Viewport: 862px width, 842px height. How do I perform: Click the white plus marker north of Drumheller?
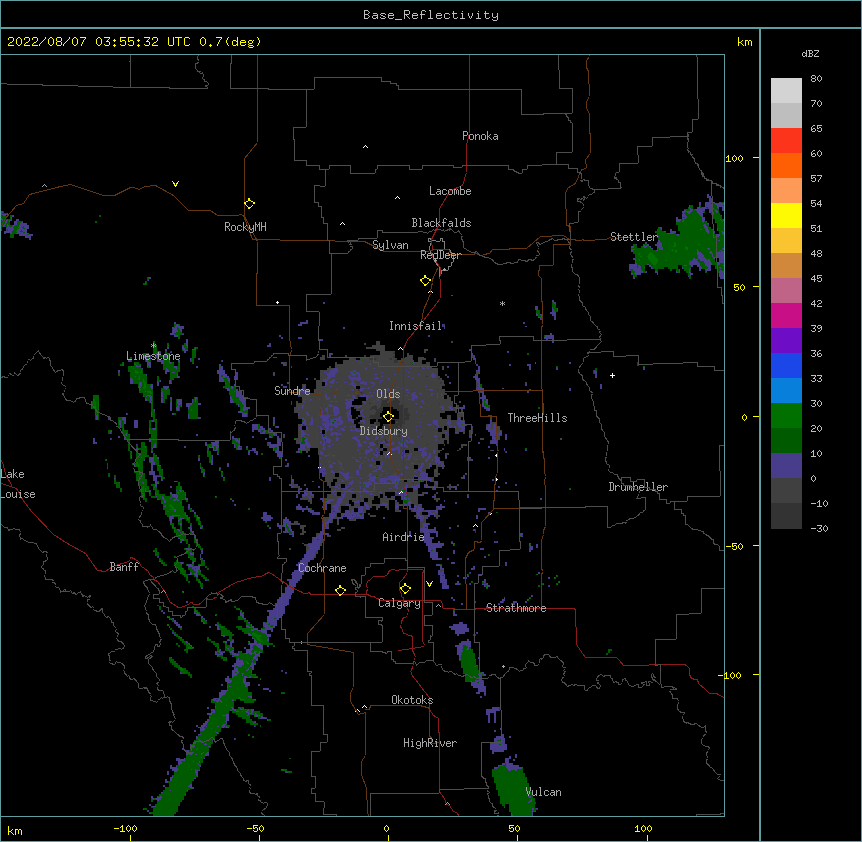point(612,375)
